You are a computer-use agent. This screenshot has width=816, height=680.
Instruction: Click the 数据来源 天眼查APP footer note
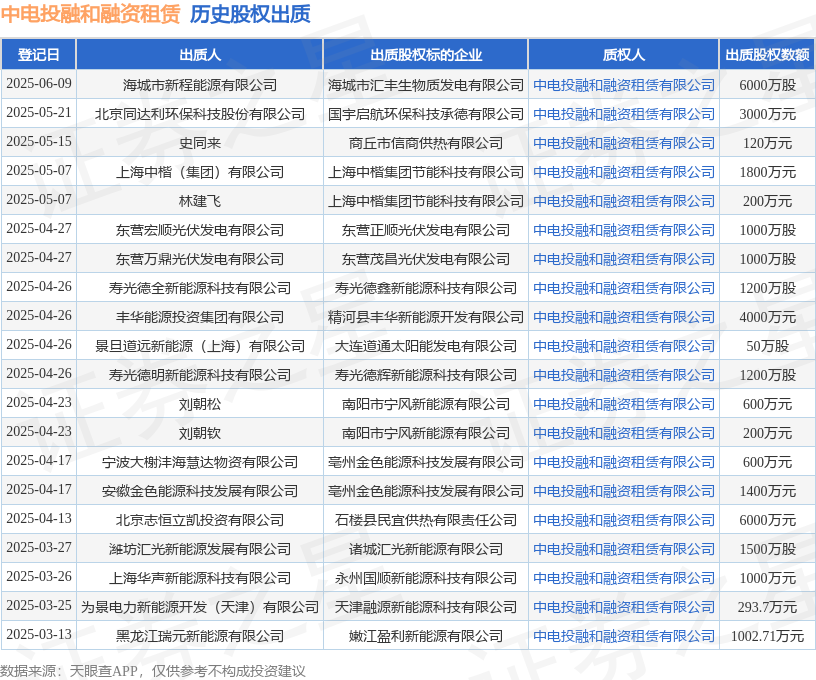click(153, 671)
